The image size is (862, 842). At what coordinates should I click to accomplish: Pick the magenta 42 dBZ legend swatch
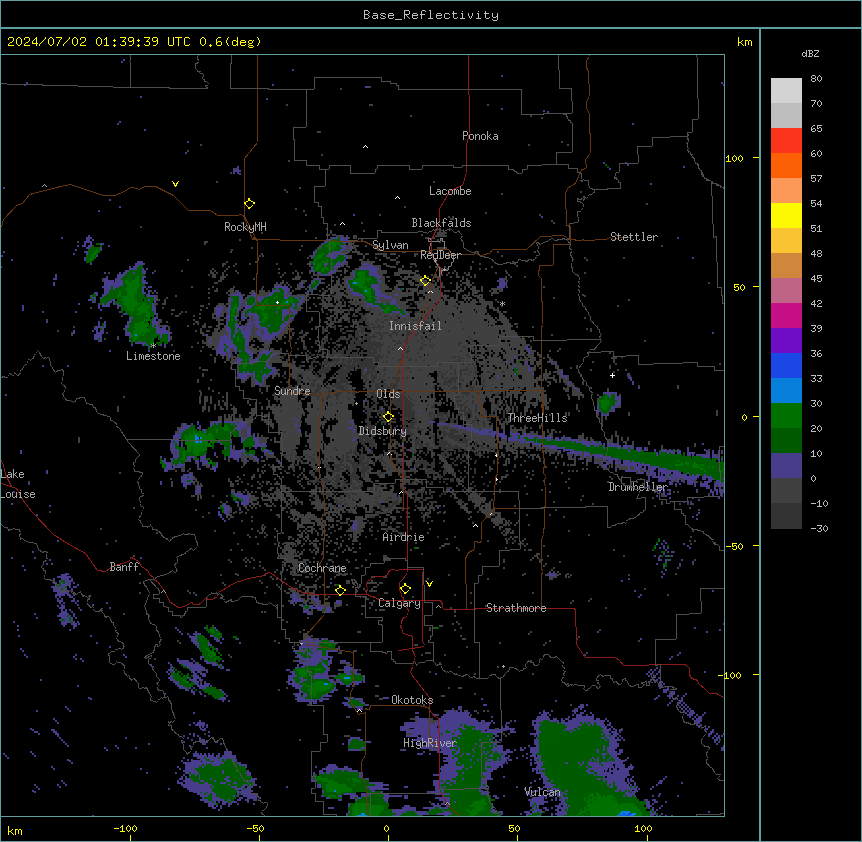tap(786, 315)
